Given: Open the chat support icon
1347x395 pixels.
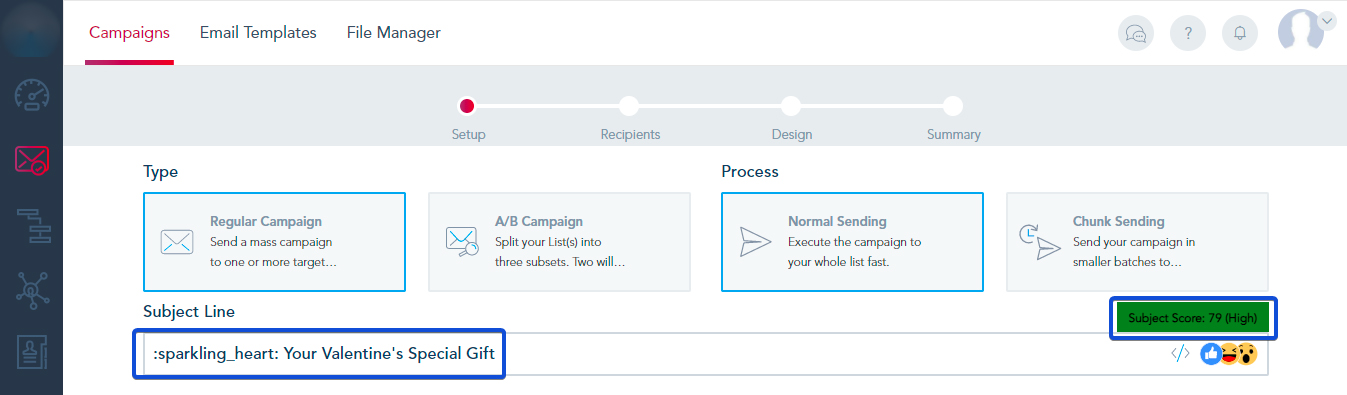Looking at the screenshot, I should click(x=1136, y=33).
